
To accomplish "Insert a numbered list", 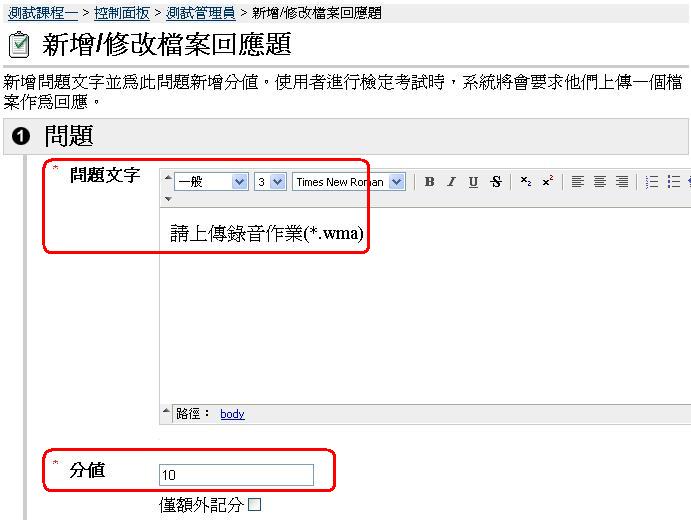I will click(x=652, y=182).
